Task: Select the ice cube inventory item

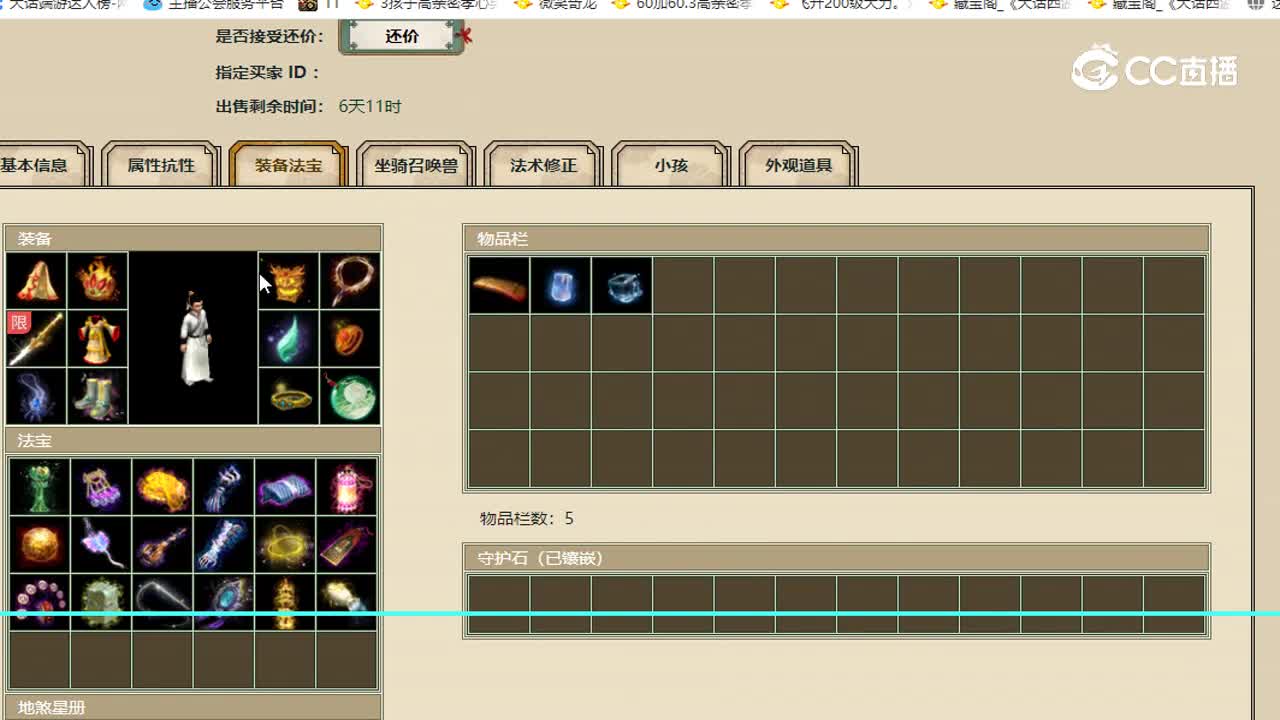Action: [x=621, y=286]
